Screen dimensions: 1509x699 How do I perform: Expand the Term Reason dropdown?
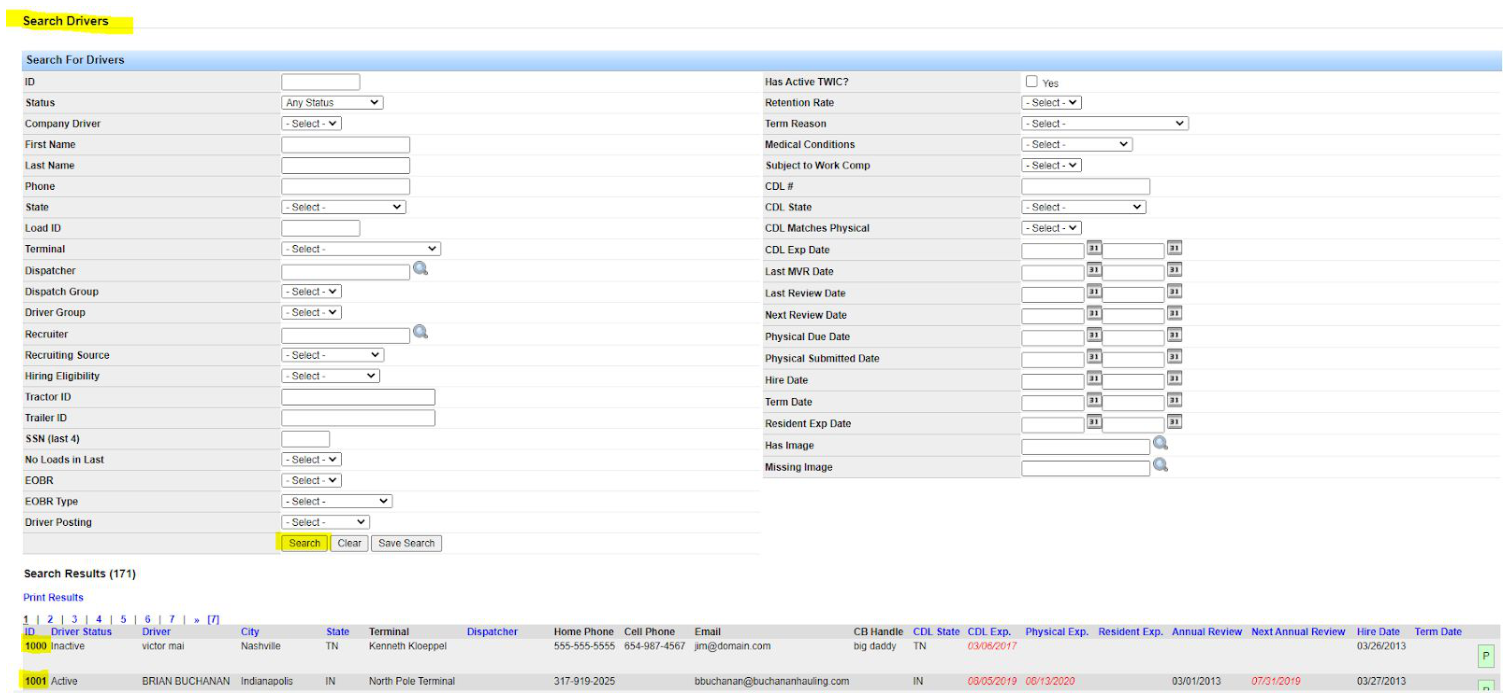click(x=1104, y=124)
